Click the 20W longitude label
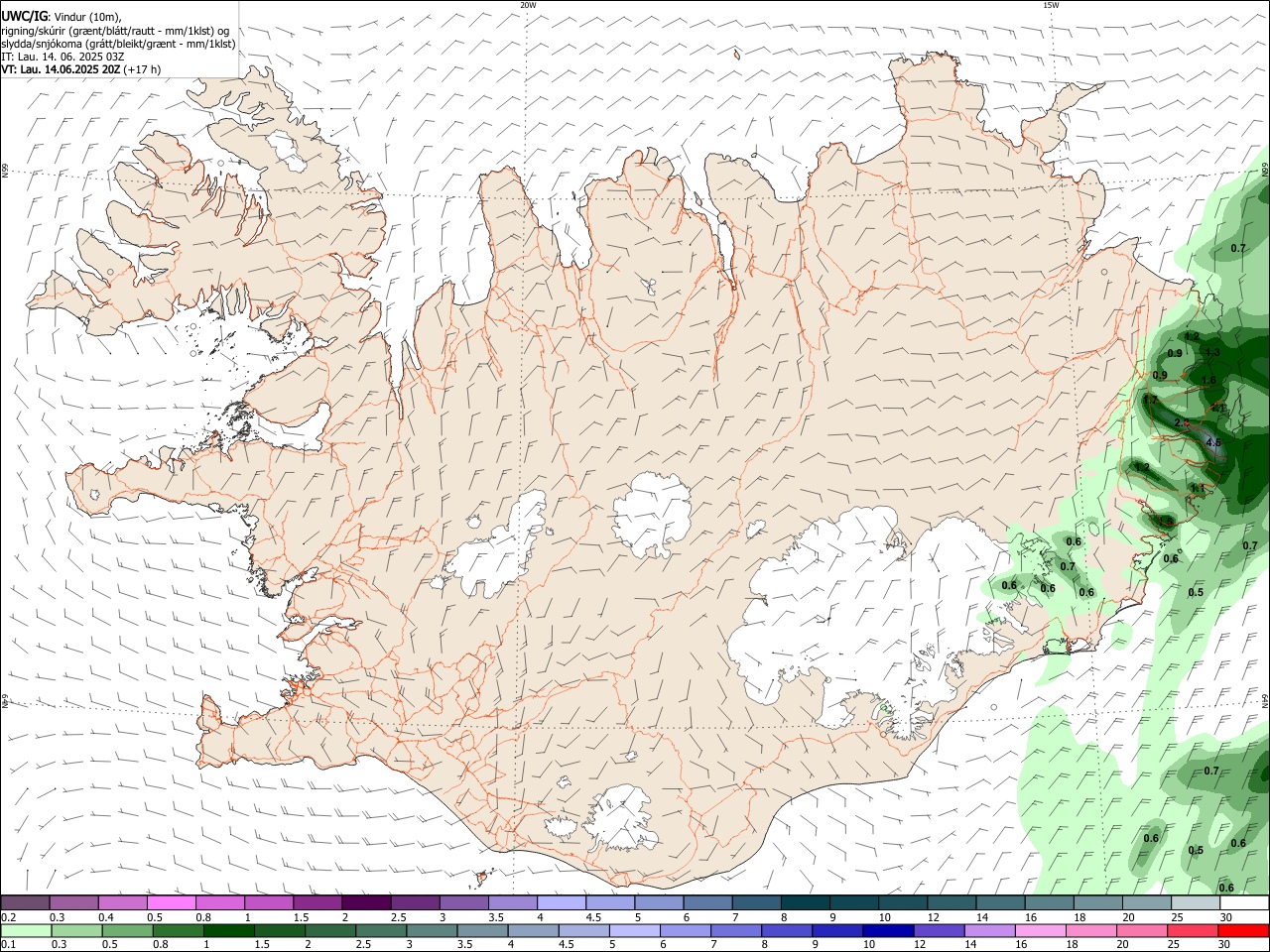This screenshot has width=1270, height=952. tap(528, 5)
